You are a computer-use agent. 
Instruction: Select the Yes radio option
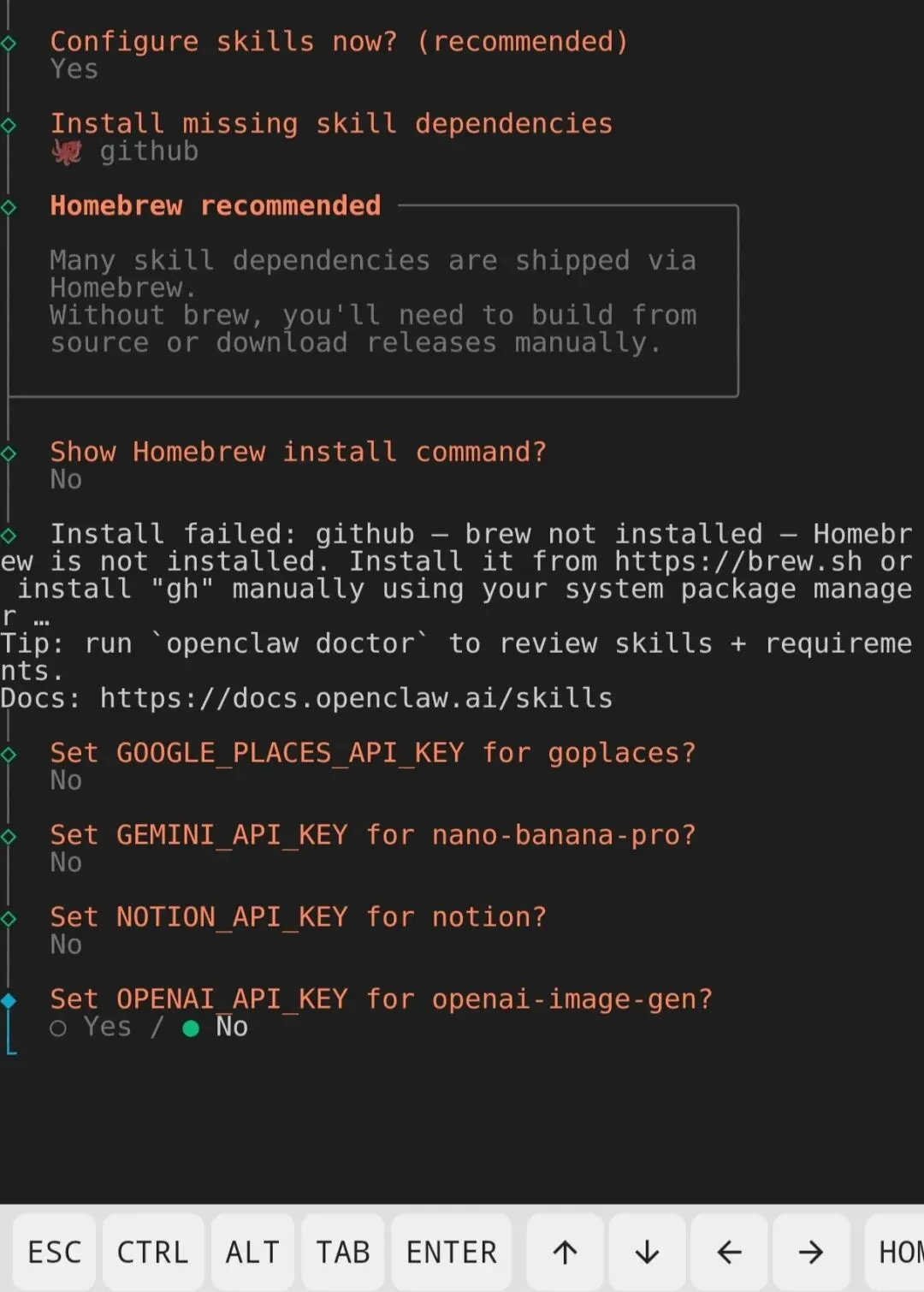click(91, 1027)
